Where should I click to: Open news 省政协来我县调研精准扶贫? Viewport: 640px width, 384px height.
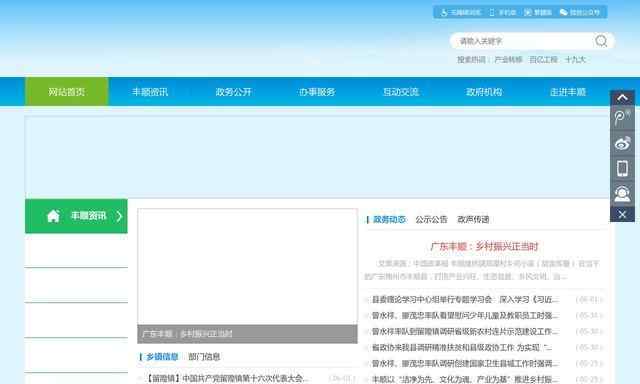tap(462, 348)
